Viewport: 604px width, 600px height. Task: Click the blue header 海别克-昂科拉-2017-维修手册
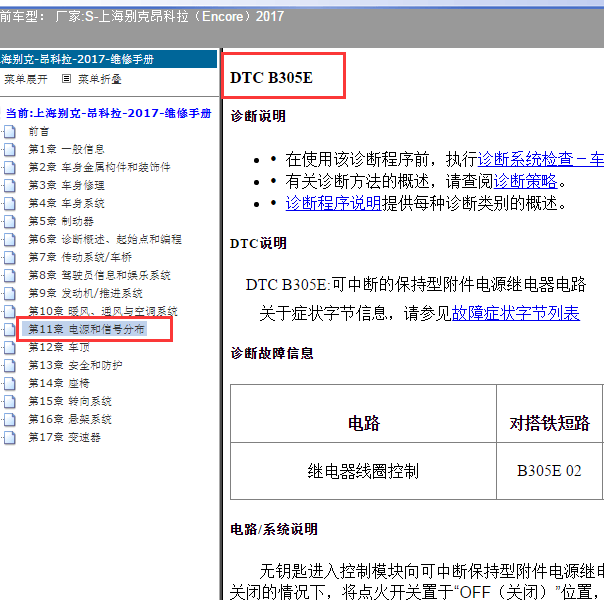pyautogui.click(x=108, y=59)
